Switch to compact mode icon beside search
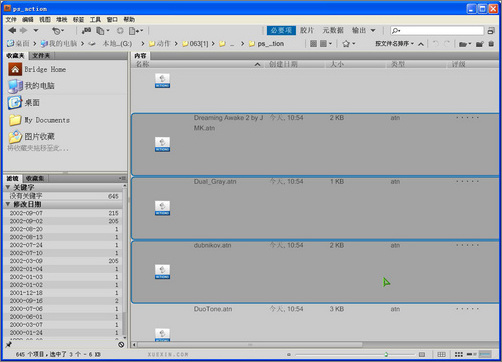Image resolution: width=502 pixels, height=362 pixels. (491, 31)
